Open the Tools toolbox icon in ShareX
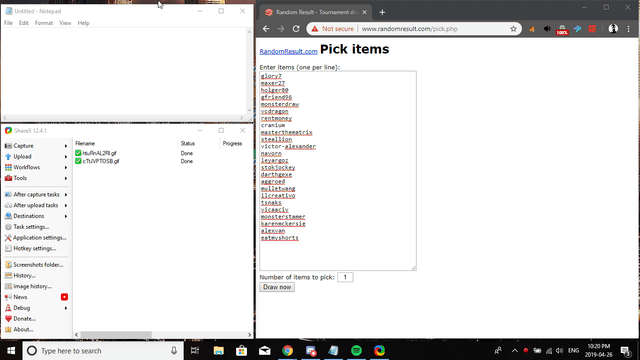The width and height of the screenshot is (640, 360). [8, 178]
